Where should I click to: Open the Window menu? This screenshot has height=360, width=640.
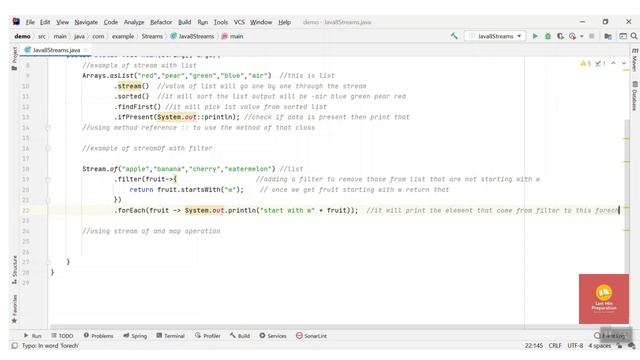[261, 22]
